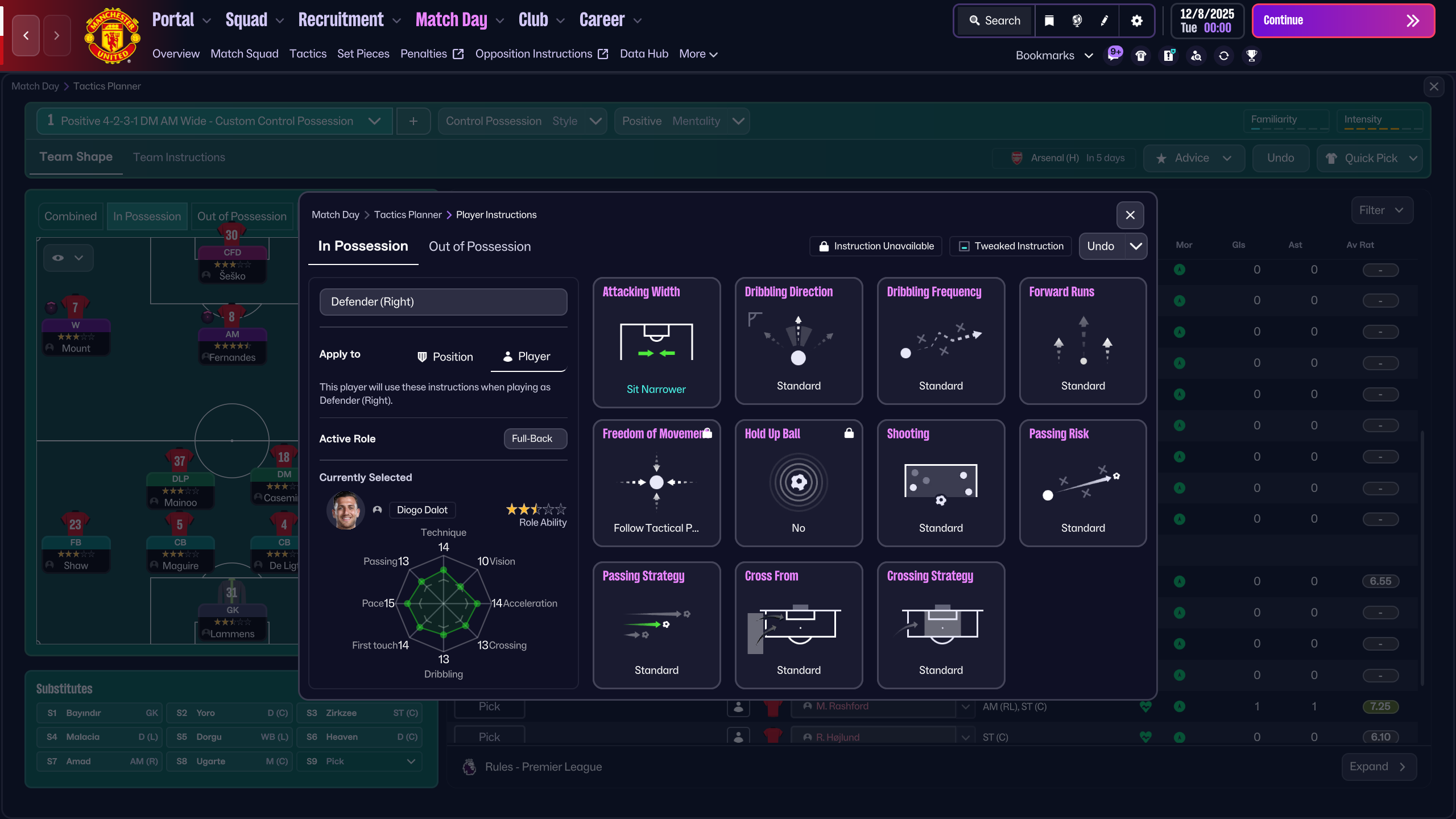Open the Positive Mentality dropdown
The image size is (1456, 819).
tap(682, 121)
